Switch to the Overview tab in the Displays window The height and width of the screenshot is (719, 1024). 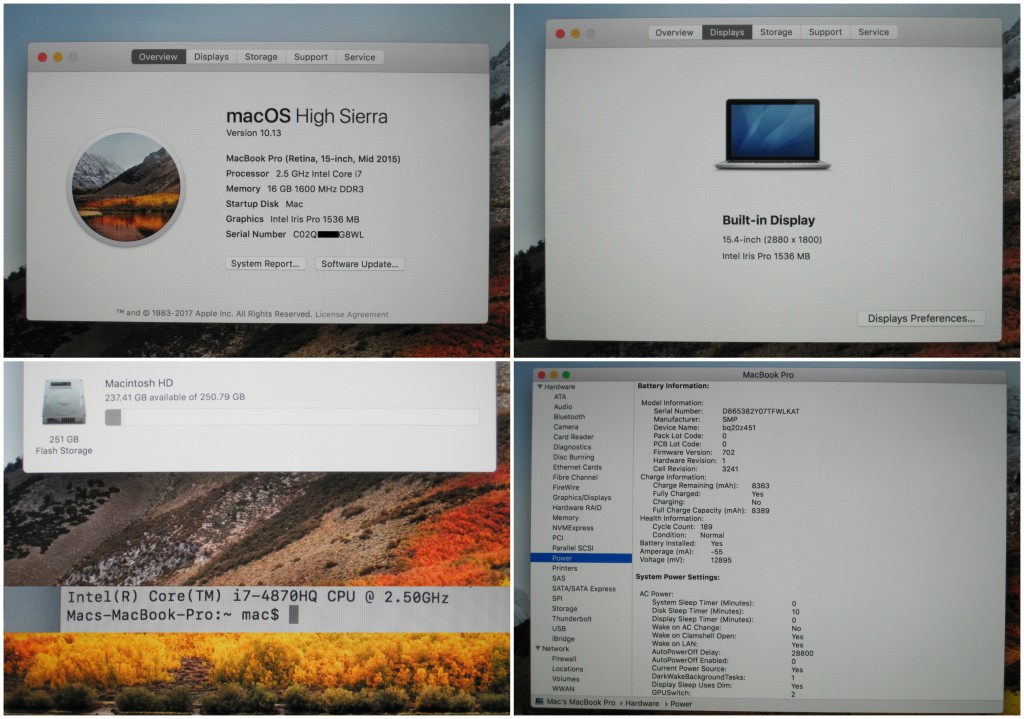click(675, 32)
